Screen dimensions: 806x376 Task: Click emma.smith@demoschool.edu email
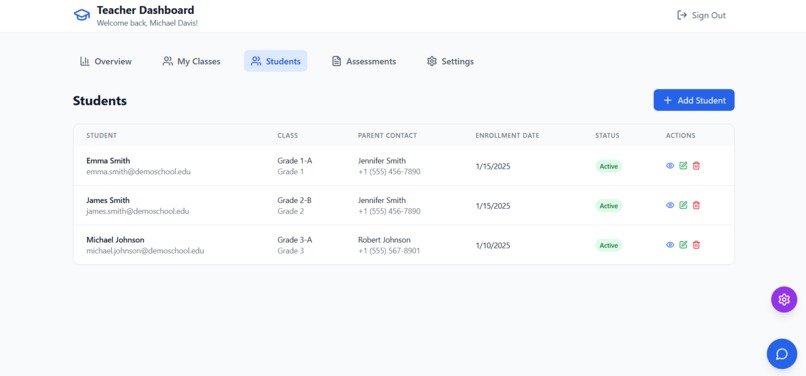[x=138, y=172]
